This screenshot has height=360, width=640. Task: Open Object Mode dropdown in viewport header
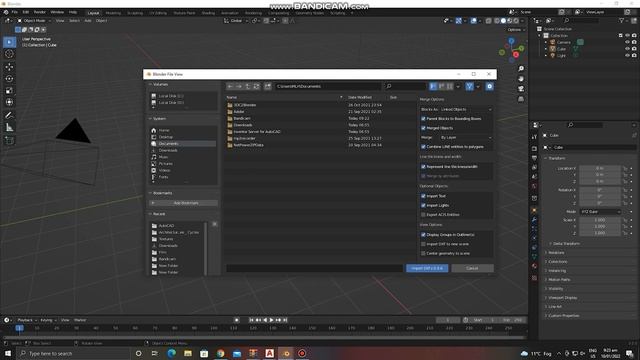pyautogui.click(x=34, y=20)
